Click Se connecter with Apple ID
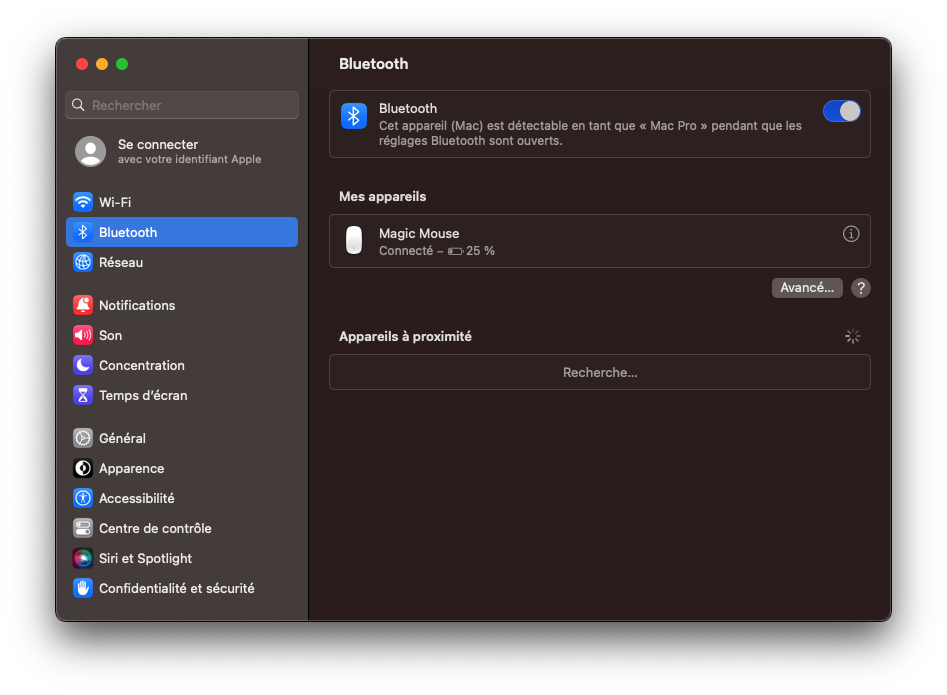This screenshot has width=947, height=695. click(158, 151)
